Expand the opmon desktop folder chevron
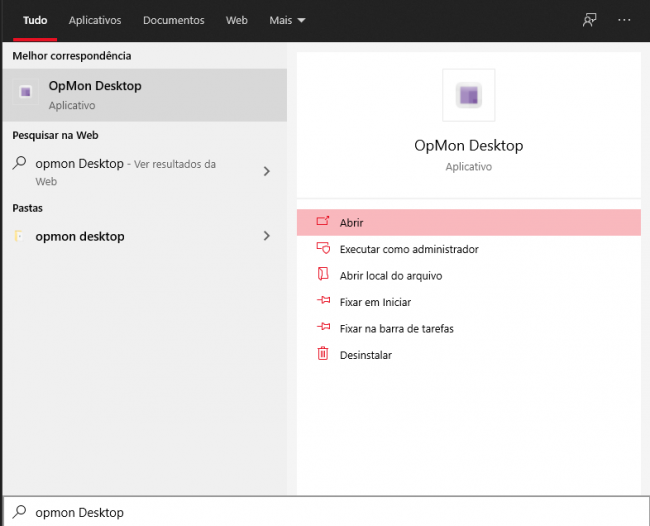 tap(266, 236)
